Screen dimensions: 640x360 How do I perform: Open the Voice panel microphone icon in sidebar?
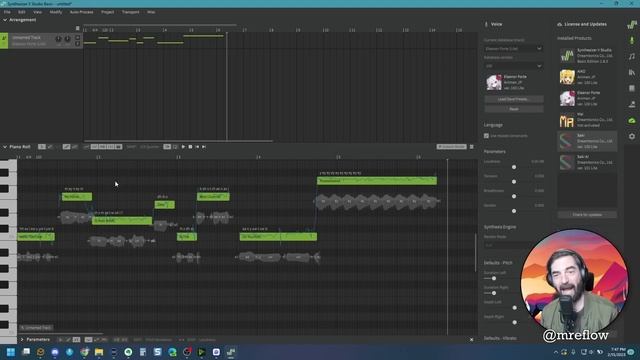[x=632, y=40]
